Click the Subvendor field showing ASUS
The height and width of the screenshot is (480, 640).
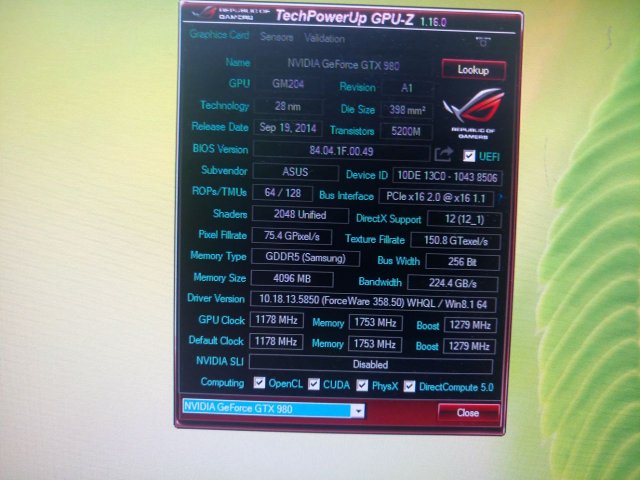[295, 172]
